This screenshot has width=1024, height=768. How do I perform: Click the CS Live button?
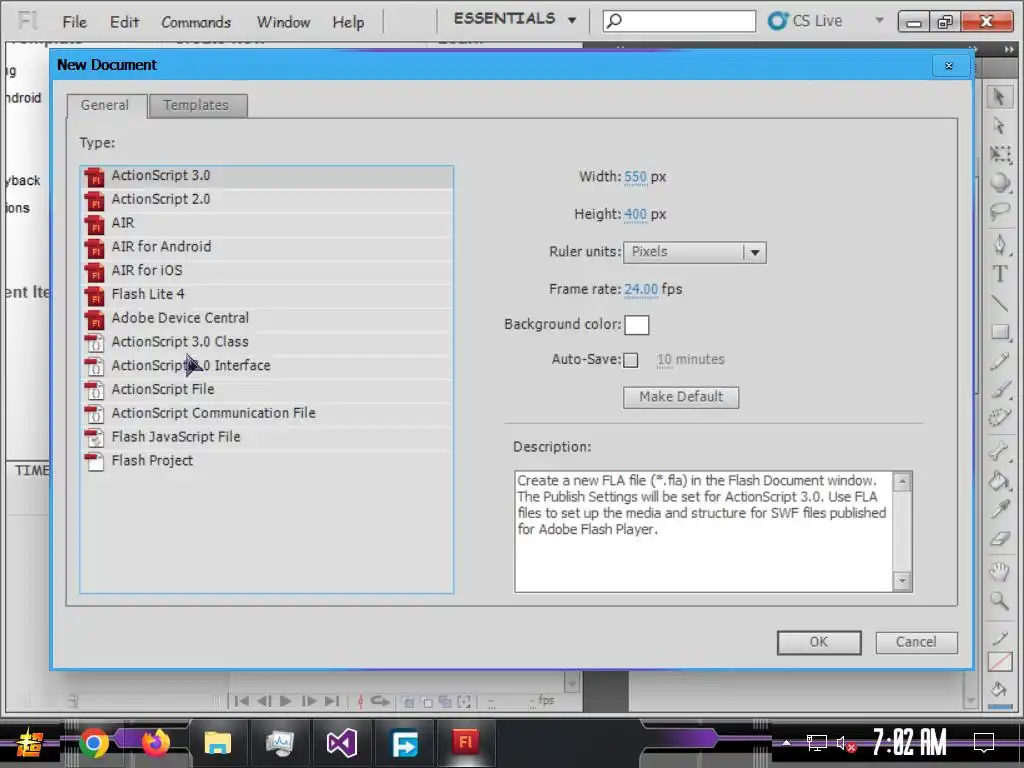tap(805, 20)
